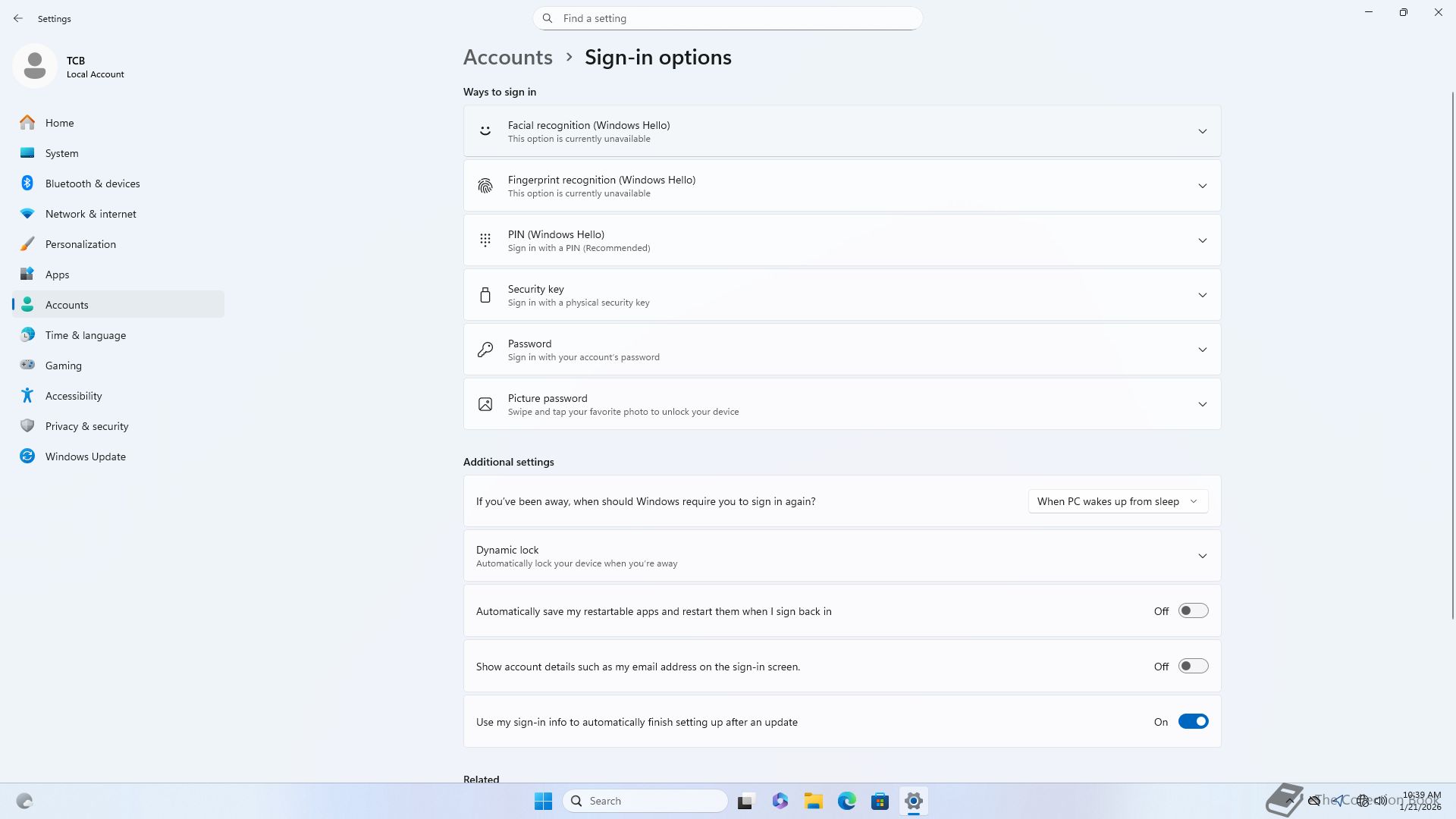Click the fingerprint recognition icon
The width and height of the screenshot is (1456, 819).
[x=485, y=186]
